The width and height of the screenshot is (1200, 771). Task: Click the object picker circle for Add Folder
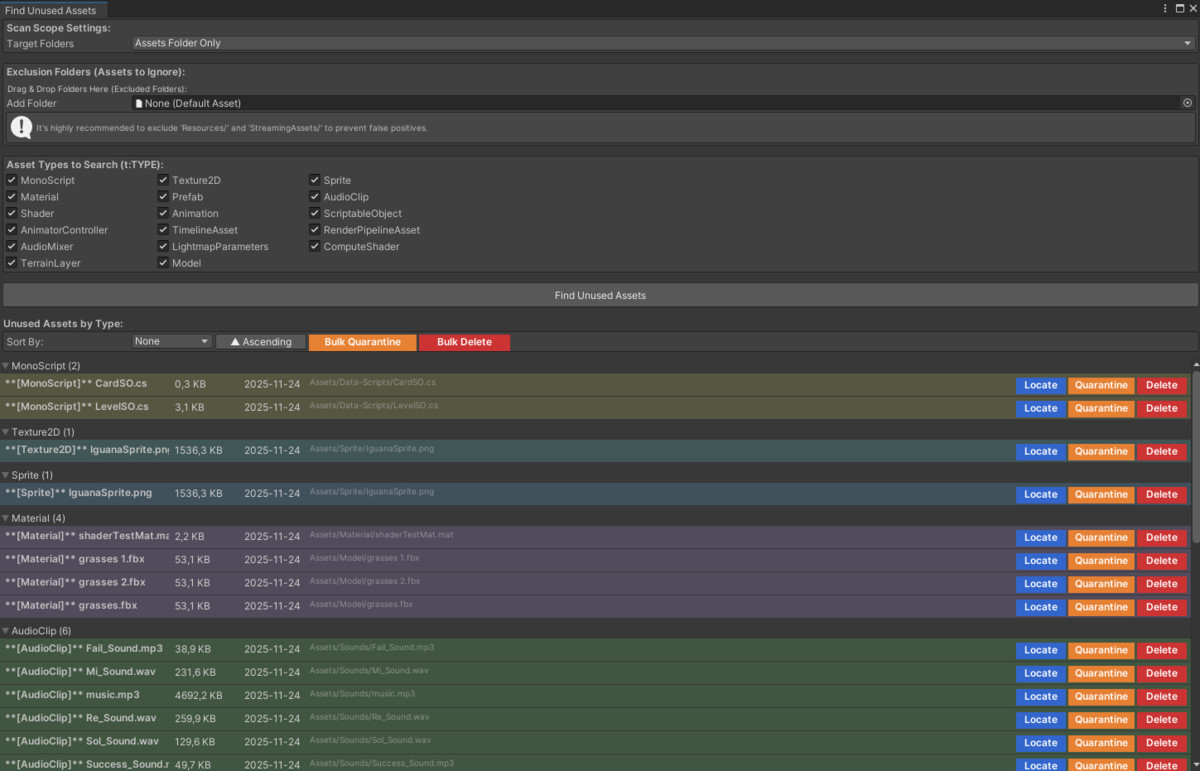point(1187,103)
